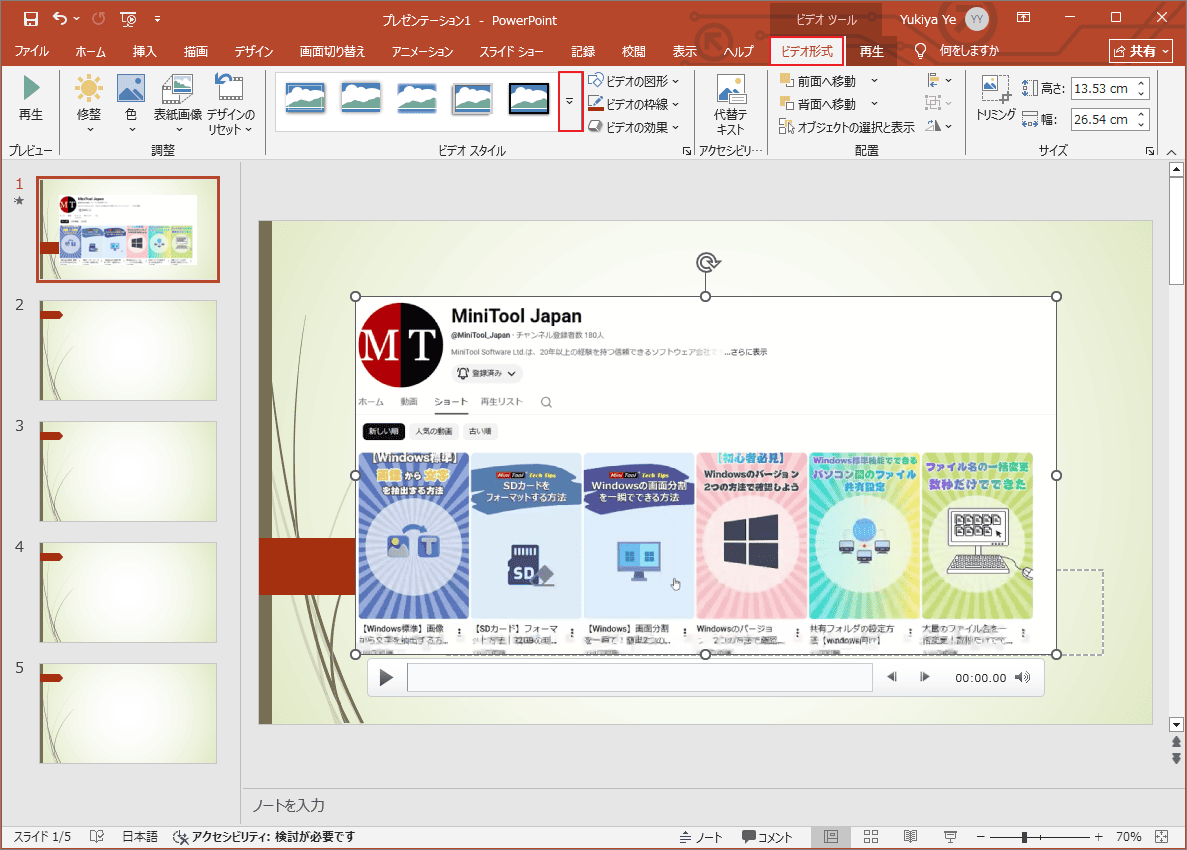Switch to Reading view in status bar
This screenshot has height=850, width=1187.
[910, 837]
